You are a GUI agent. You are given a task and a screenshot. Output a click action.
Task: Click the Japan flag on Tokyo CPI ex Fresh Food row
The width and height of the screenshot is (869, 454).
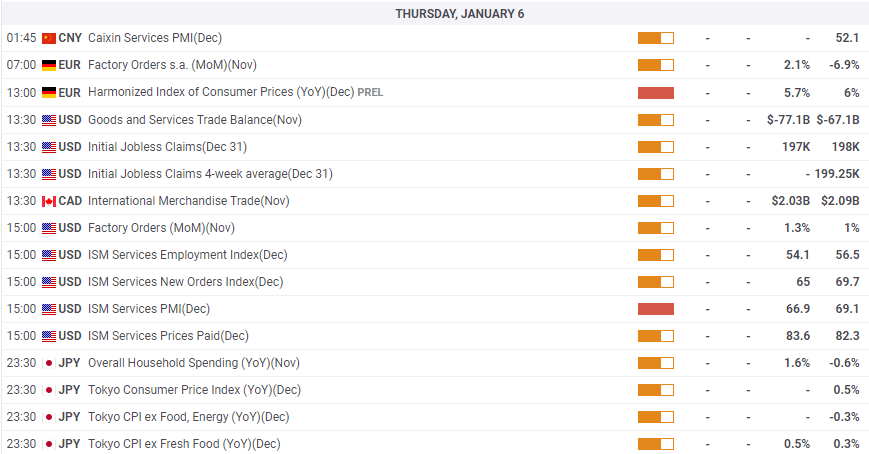click(49, 444)
